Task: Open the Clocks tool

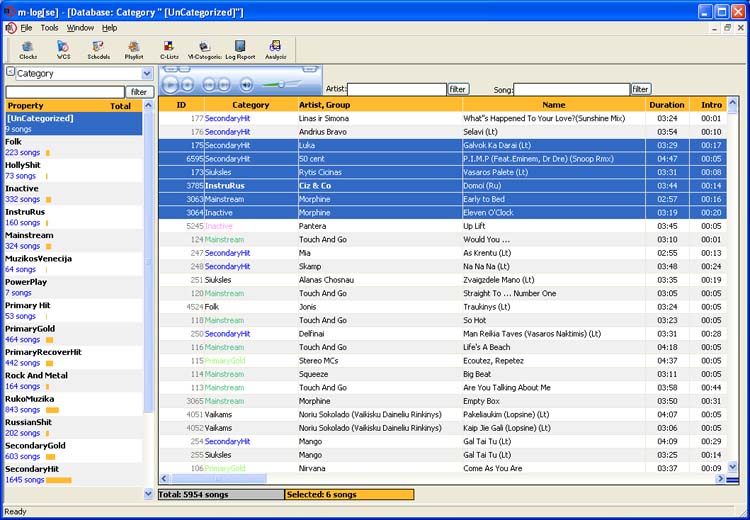Action: pyautogui.click(x=28, y=50)
